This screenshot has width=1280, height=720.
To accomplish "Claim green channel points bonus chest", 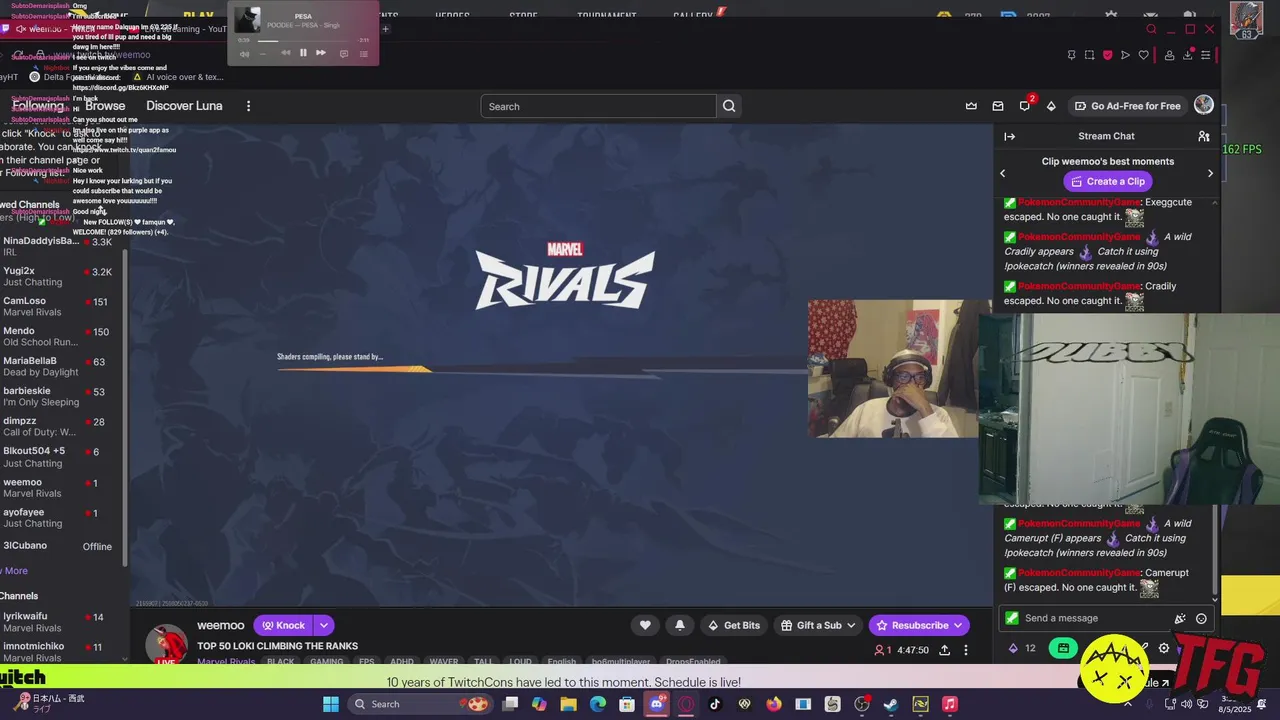I will tap(1063, 648).
